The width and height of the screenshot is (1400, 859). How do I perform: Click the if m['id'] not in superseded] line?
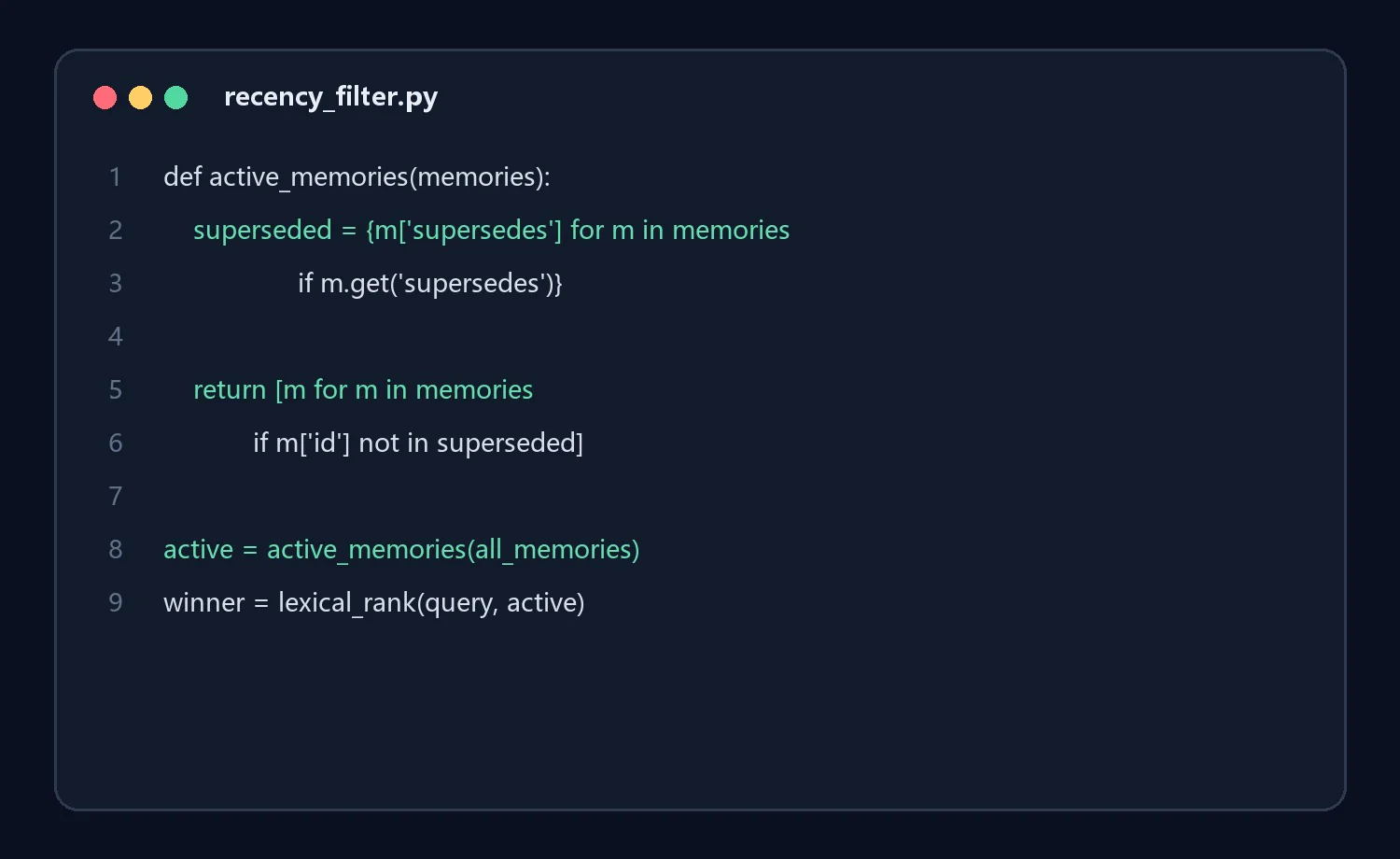tap(418, 443)
